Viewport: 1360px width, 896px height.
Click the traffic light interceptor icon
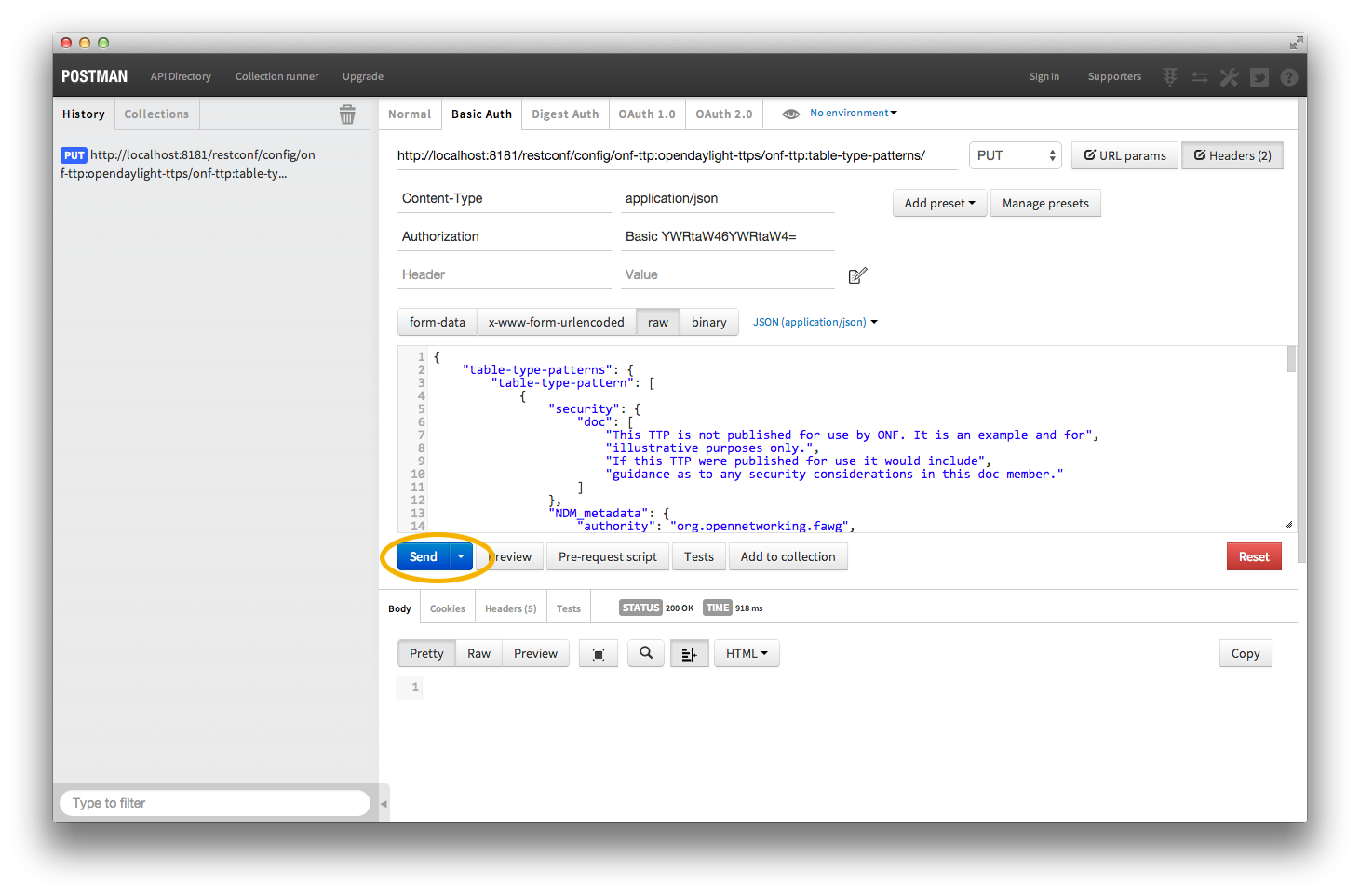tap(1170, 77)
